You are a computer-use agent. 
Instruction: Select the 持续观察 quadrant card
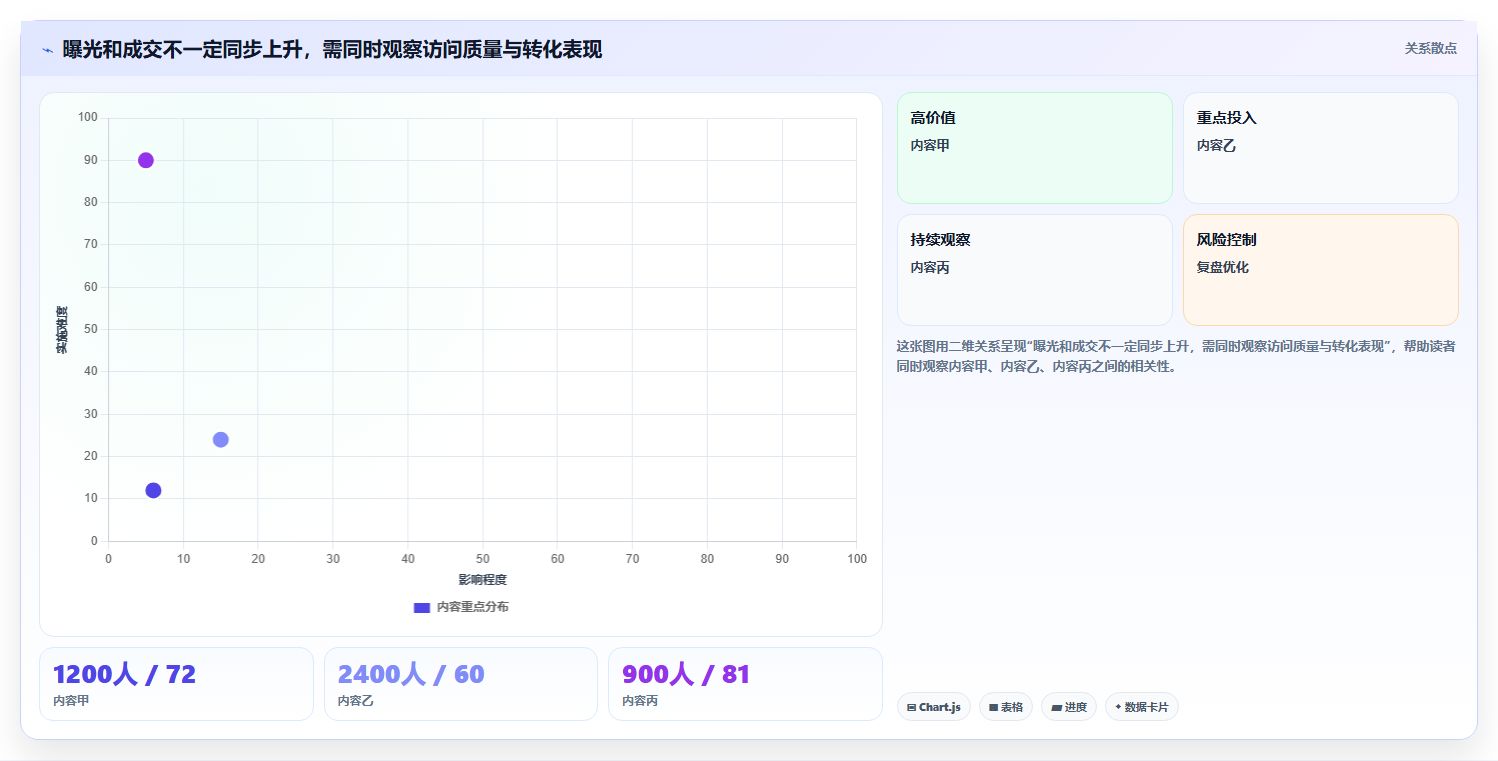(x=1034, y=270)
